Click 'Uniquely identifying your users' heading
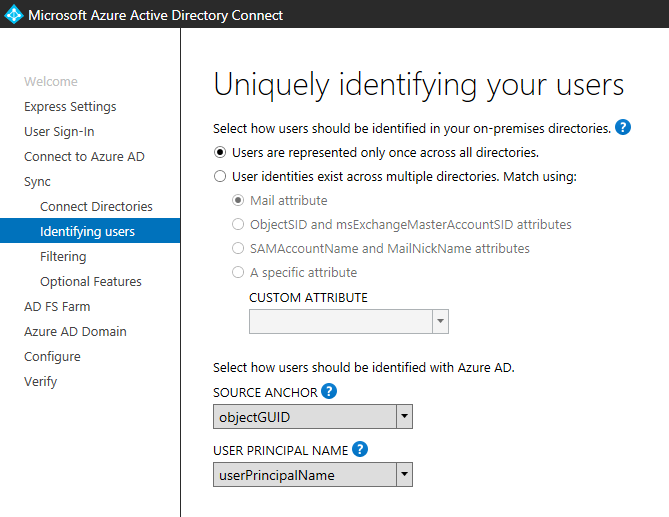This screenshot has height=517, width=669. 419,85
